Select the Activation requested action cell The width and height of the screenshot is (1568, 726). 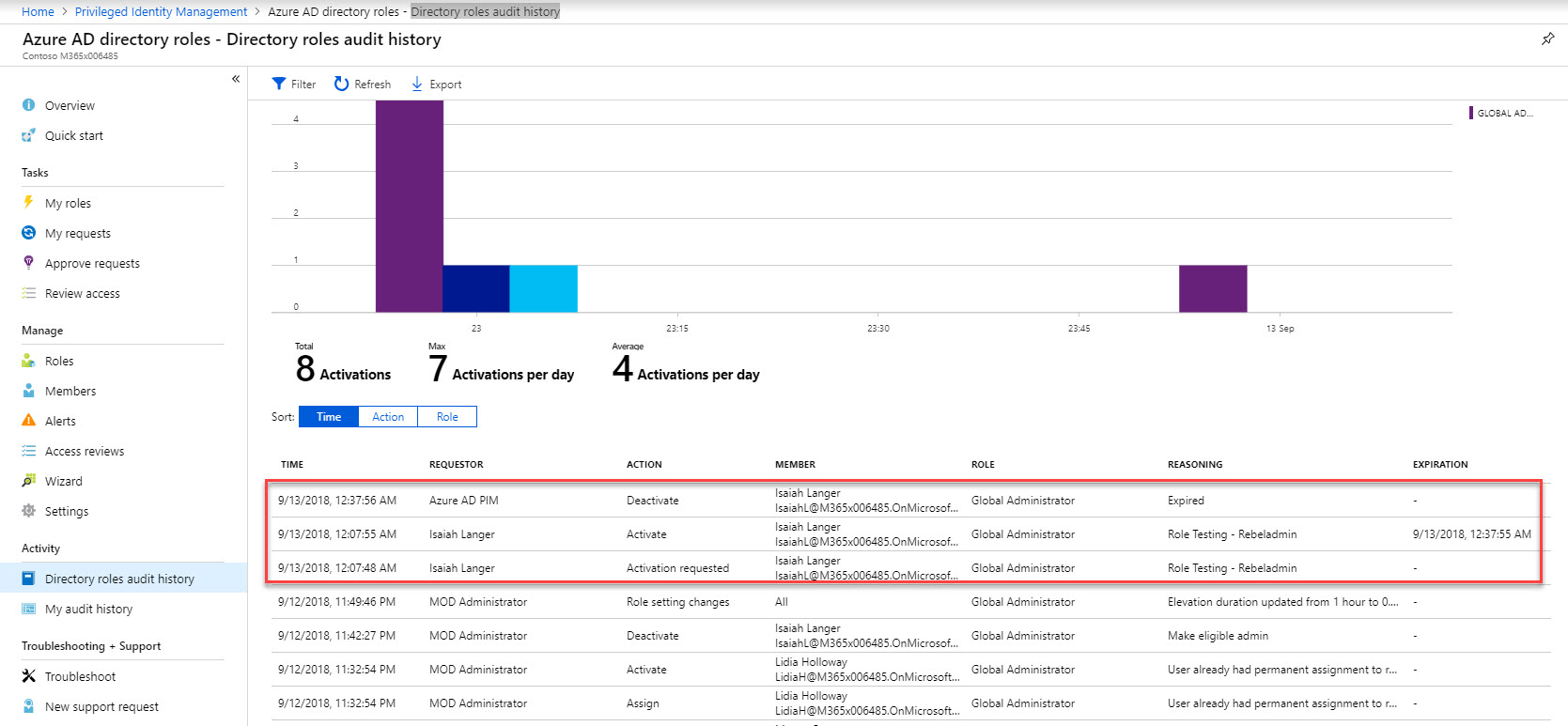pos(677,568)
